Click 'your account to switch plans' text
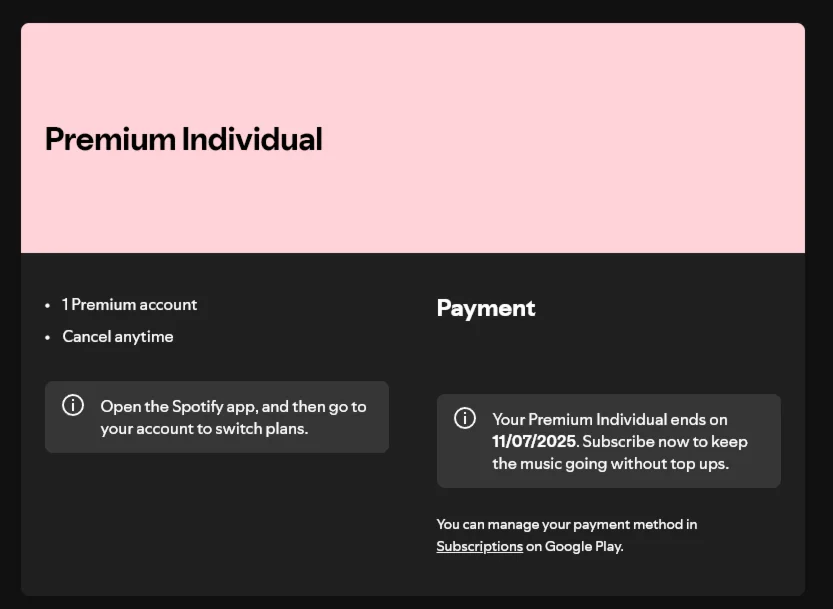 coord(204,428)
